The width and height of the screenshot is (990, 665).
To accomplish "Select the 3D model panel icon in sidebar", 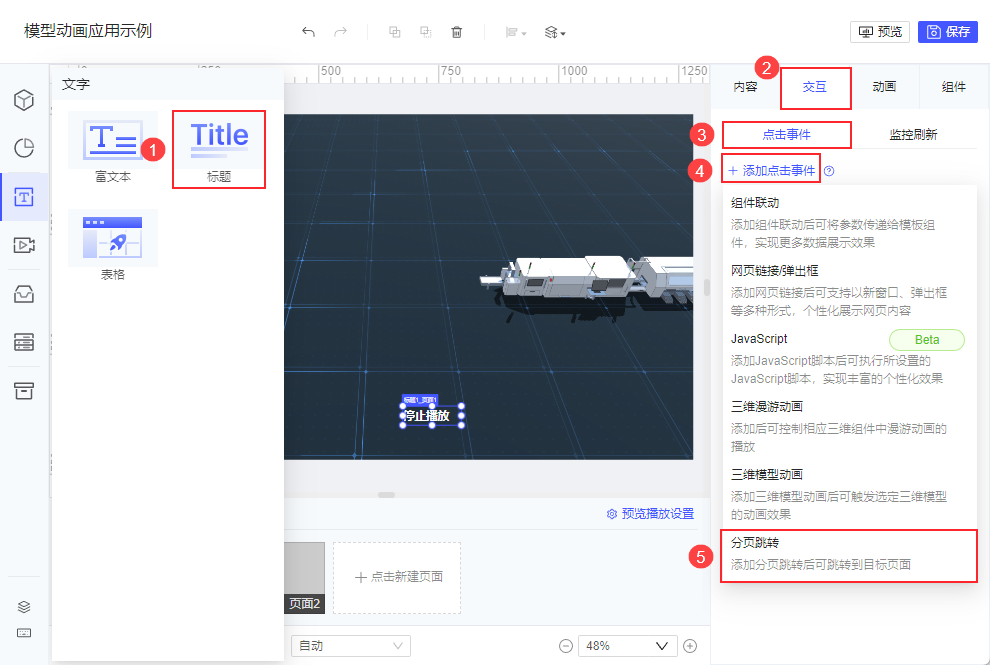I will coord(25,100).
